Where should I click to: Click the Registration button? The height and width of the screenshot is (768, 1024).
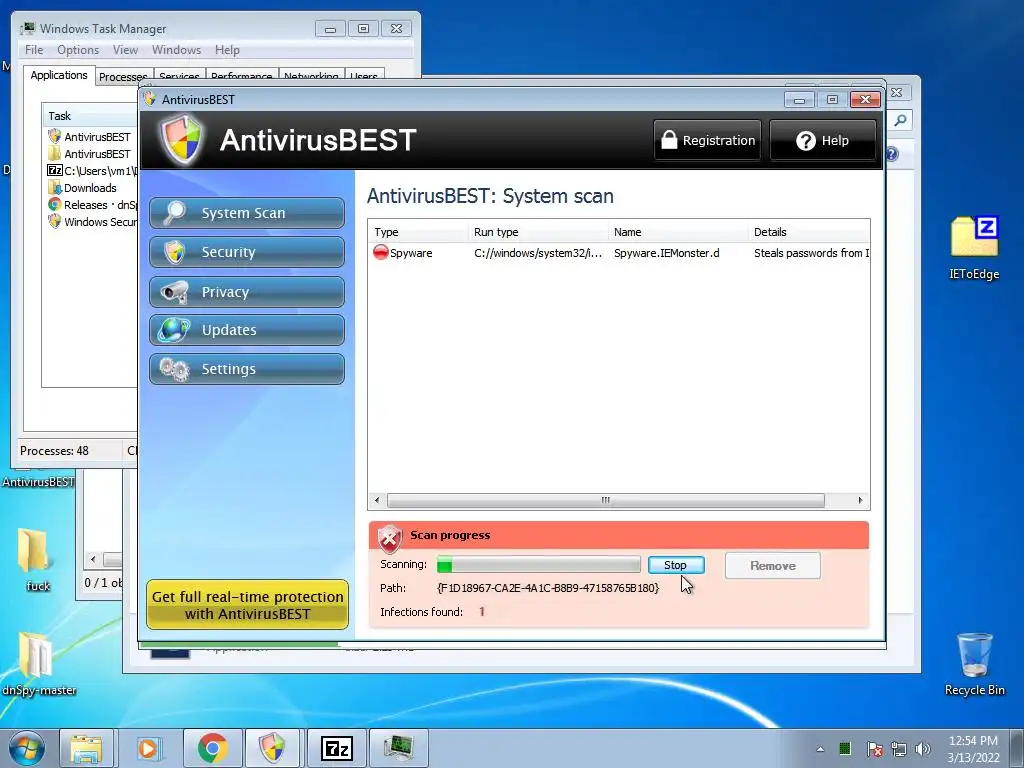pos(707,140)
